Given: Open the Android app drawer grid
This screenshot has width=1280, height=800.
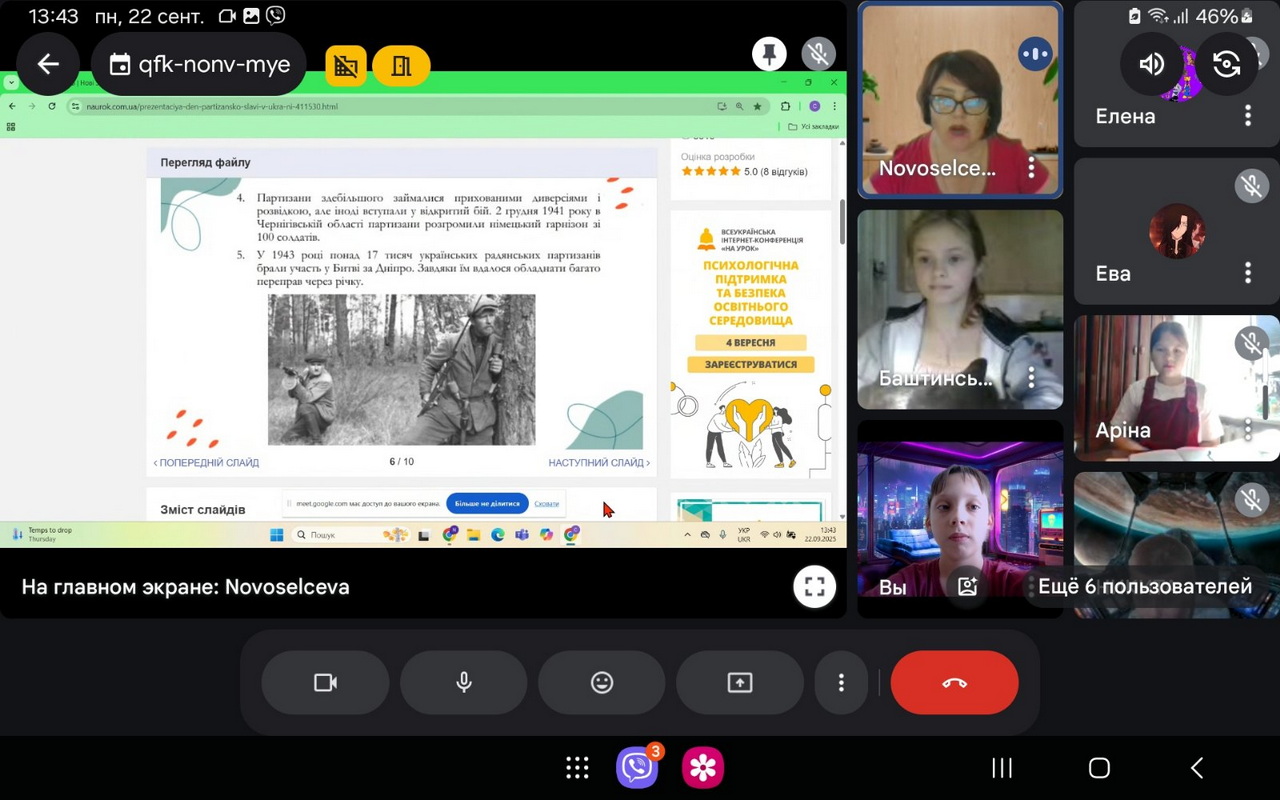Looking at the screenshot, I should coord(577,767).
